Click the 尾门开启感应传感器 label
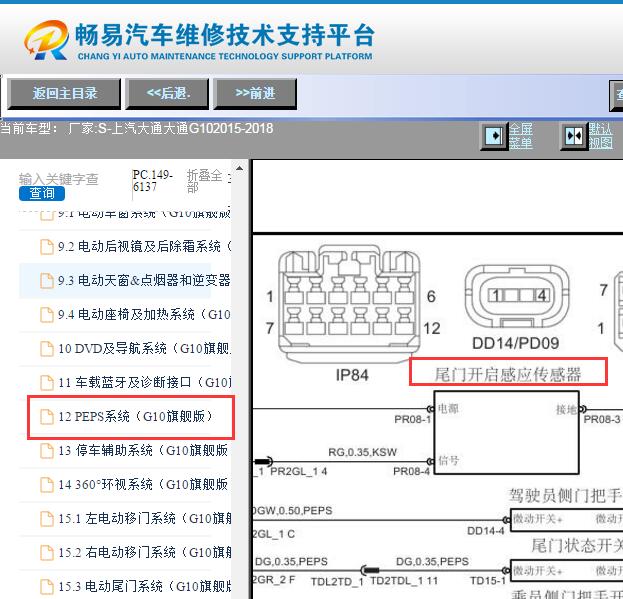Screen dimensions: 623x599 coord(508,374)
